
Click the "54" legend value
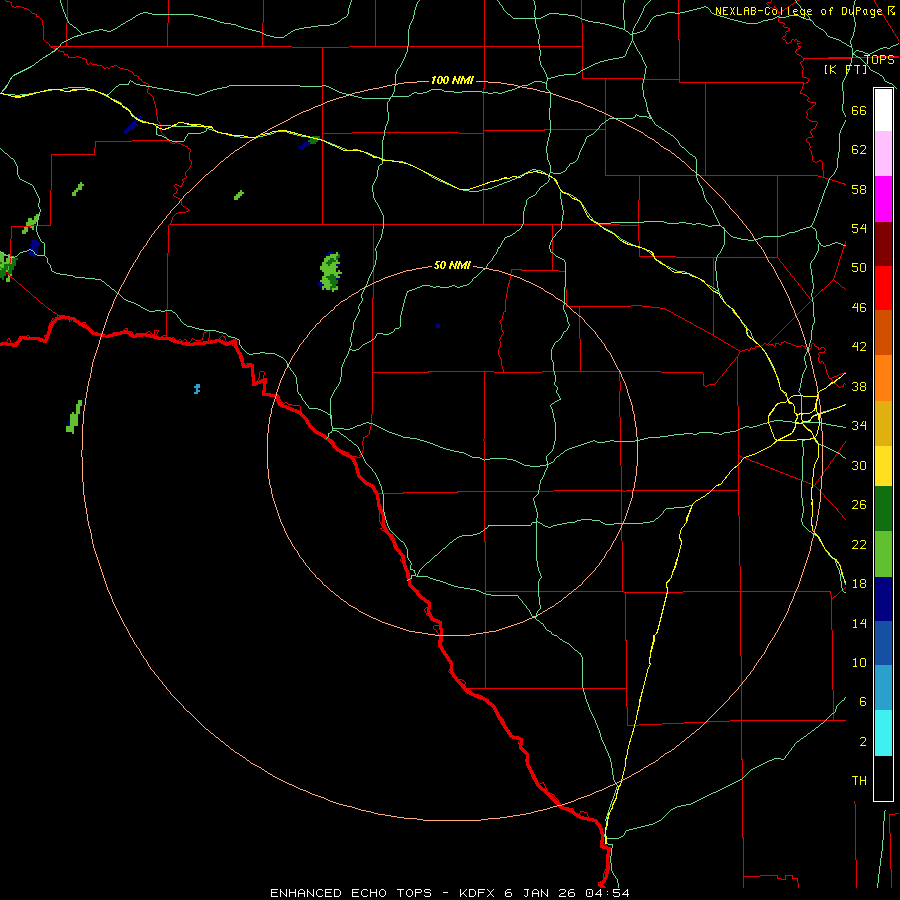click(859, 228)
